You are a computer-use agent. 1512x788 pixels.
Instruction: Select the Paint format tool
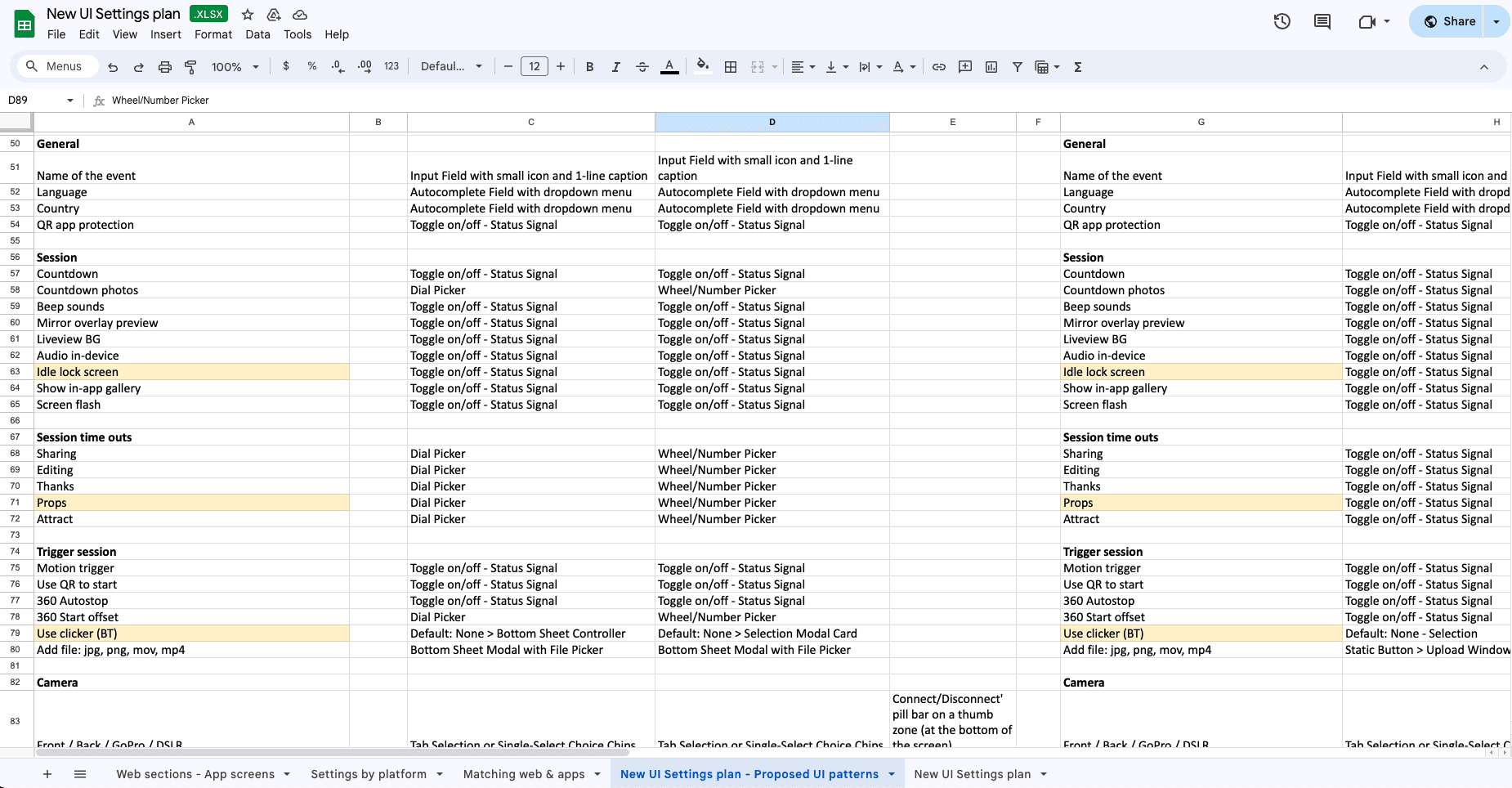pos(190,67)
